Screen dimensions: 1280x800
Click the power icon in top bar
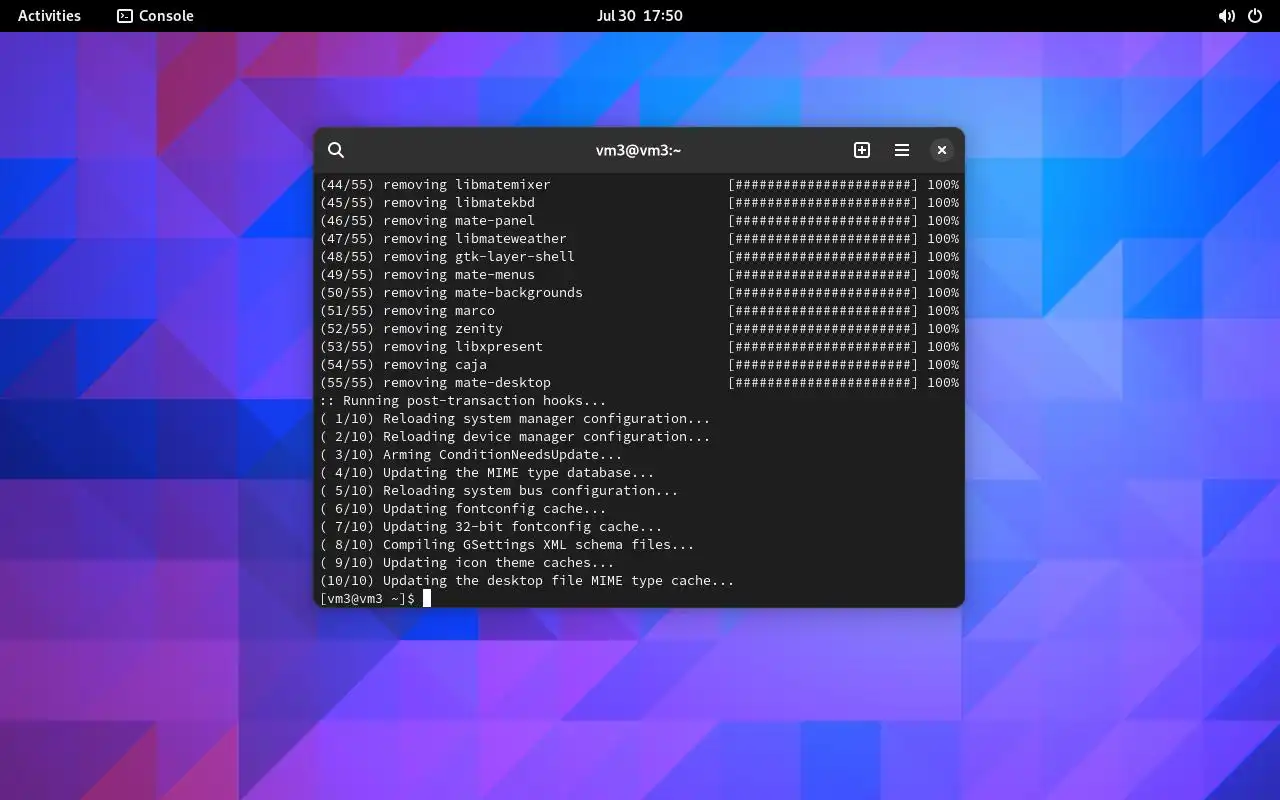[x=1255, y=16]
